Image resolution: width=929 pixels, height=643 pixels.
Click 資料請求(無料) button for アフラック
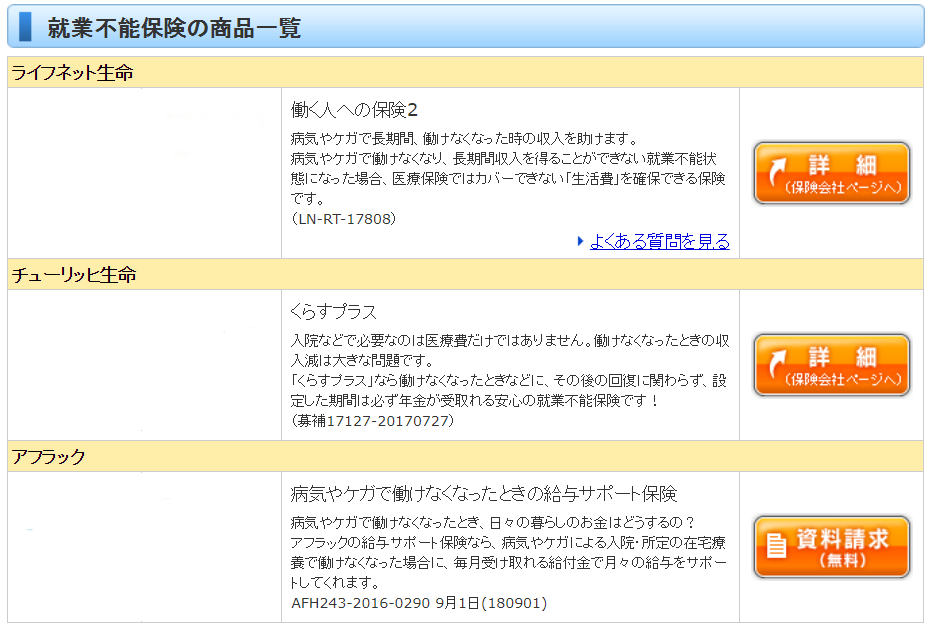(x=831, y=547)
